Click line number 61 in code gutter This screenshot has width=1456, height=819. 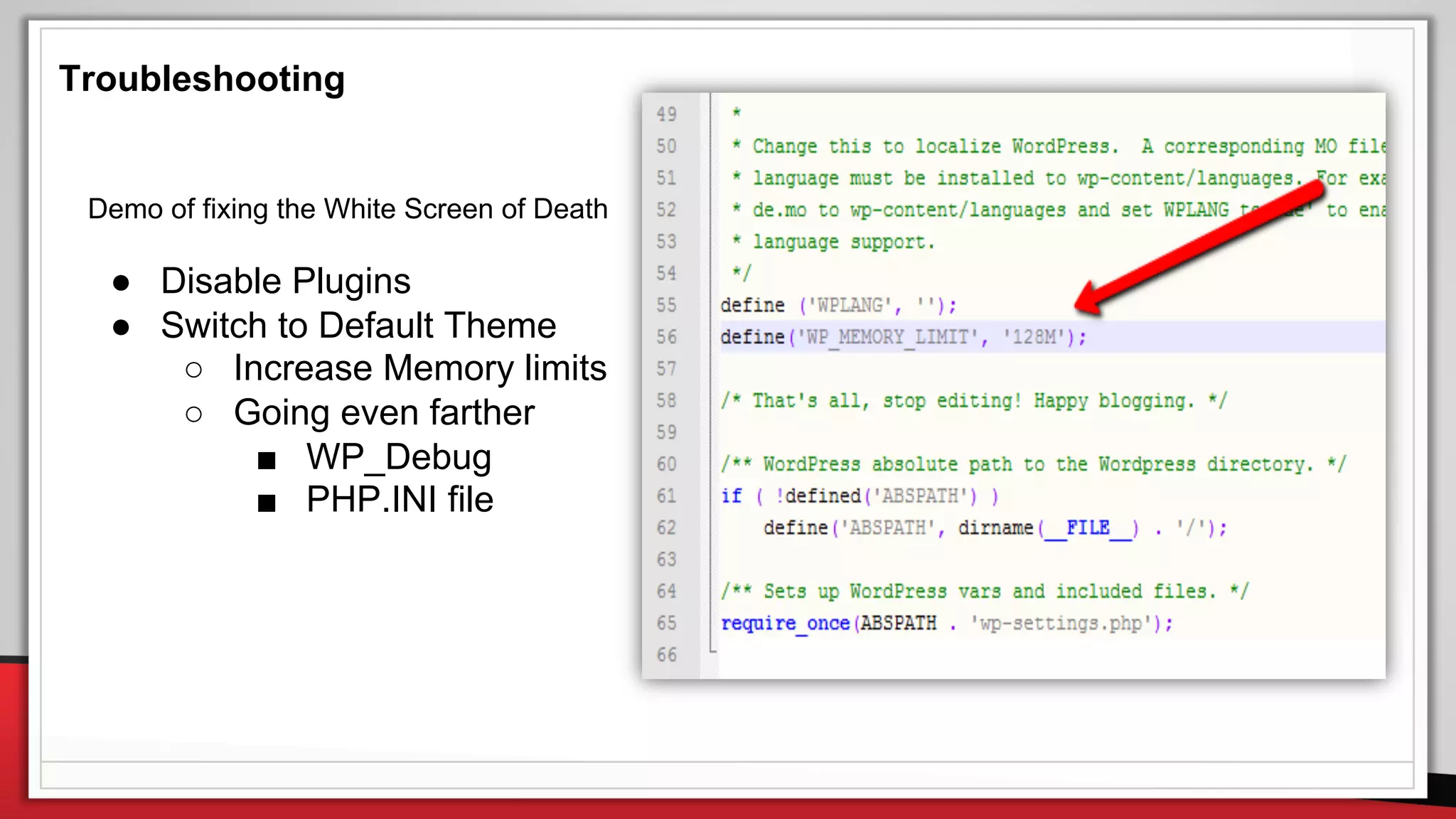pyautogui.click(x=666, y=496)
